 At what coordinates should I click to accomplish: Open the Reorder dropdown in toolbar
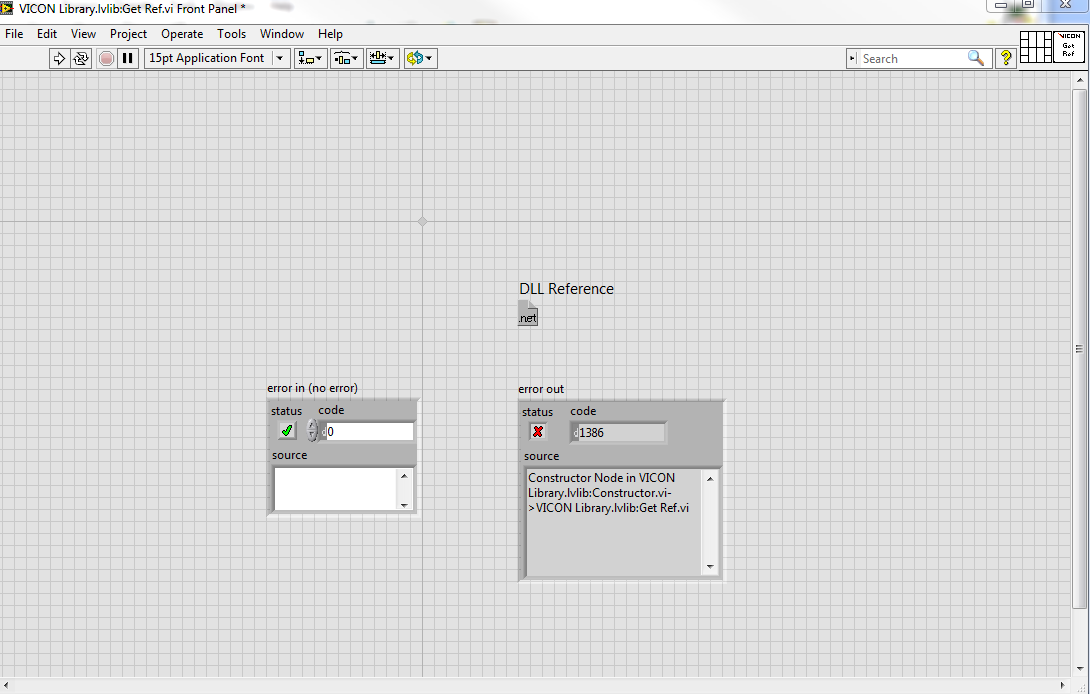420,58
